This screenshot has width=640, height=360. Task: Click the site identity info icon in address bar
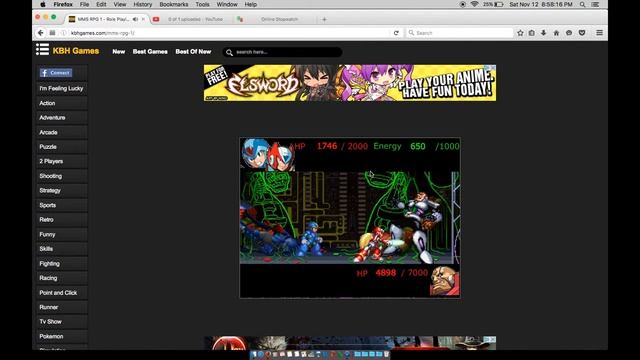[x=64, y=33]
